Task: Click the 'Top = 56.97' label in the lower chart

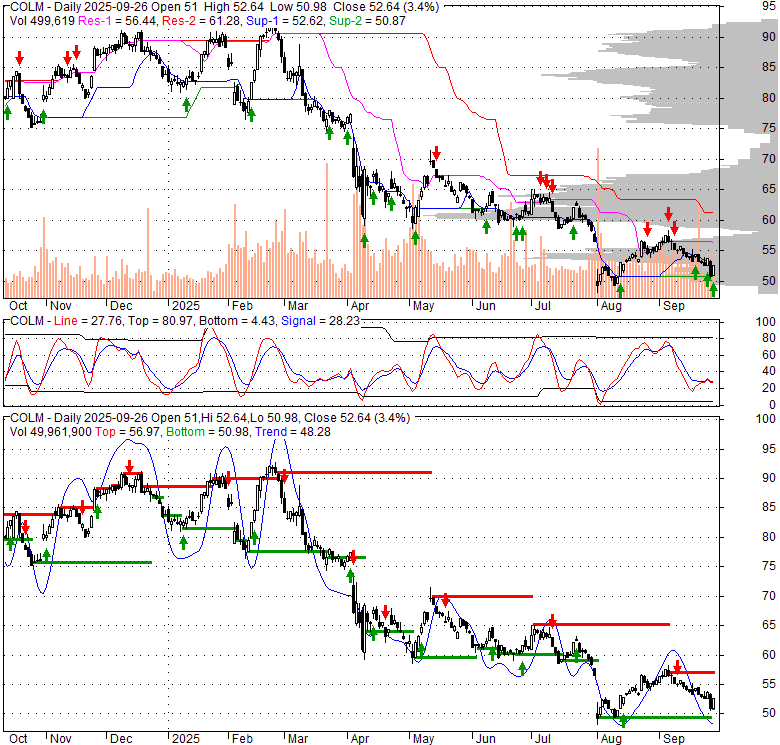Action: pyautogui.click(x=128, y=432)
